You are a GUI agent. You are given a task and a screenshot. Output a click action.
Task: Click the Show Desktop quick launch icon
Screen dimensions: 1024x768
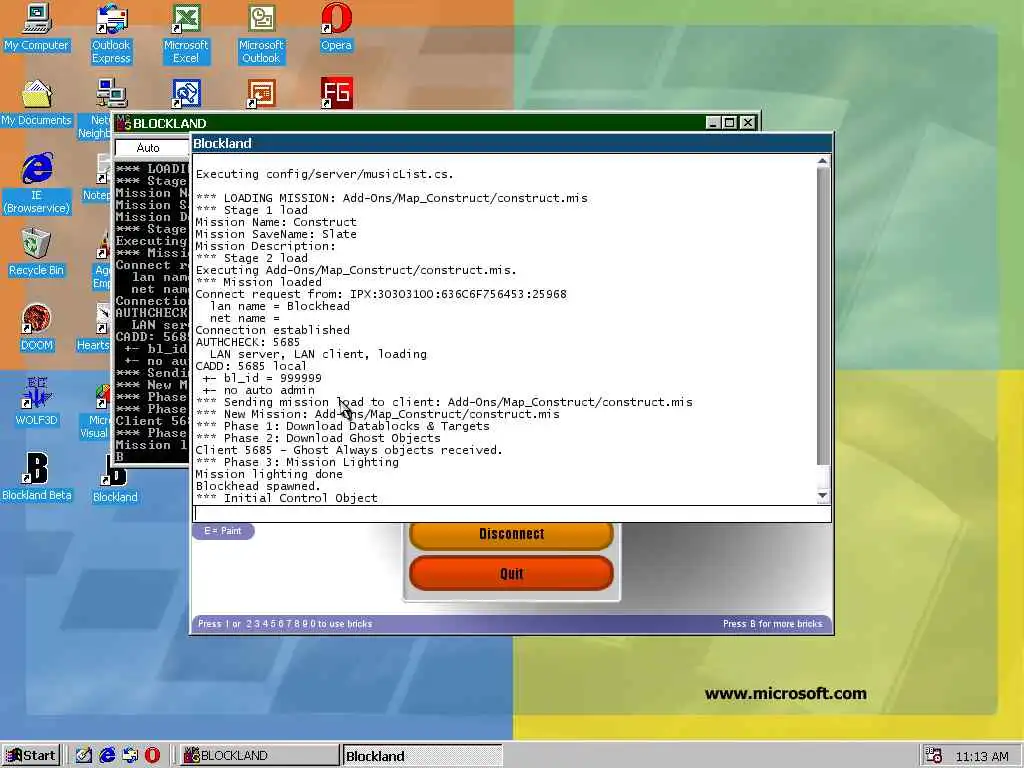pyautogui.click(x=84, y=755)
